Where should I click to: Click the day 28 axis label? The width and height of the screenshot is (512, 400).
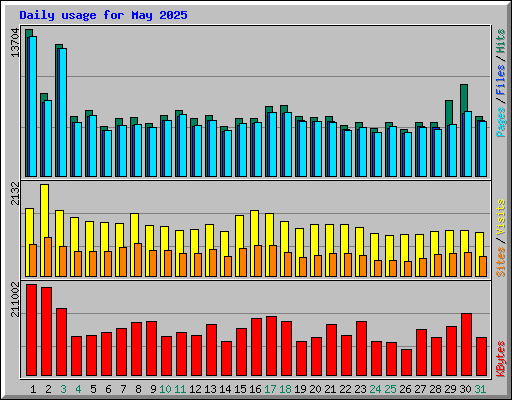click(435, 389)
